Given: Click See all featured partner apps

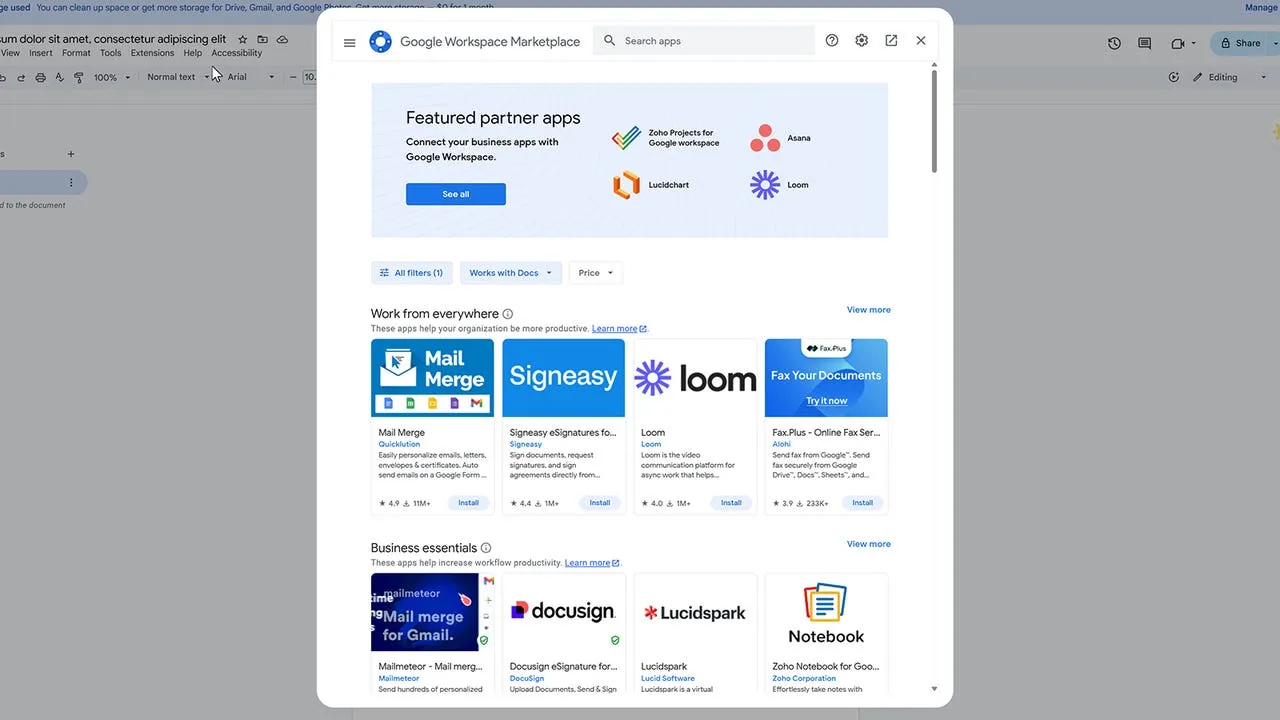Looking at the screenshot, I should [455, 193].
